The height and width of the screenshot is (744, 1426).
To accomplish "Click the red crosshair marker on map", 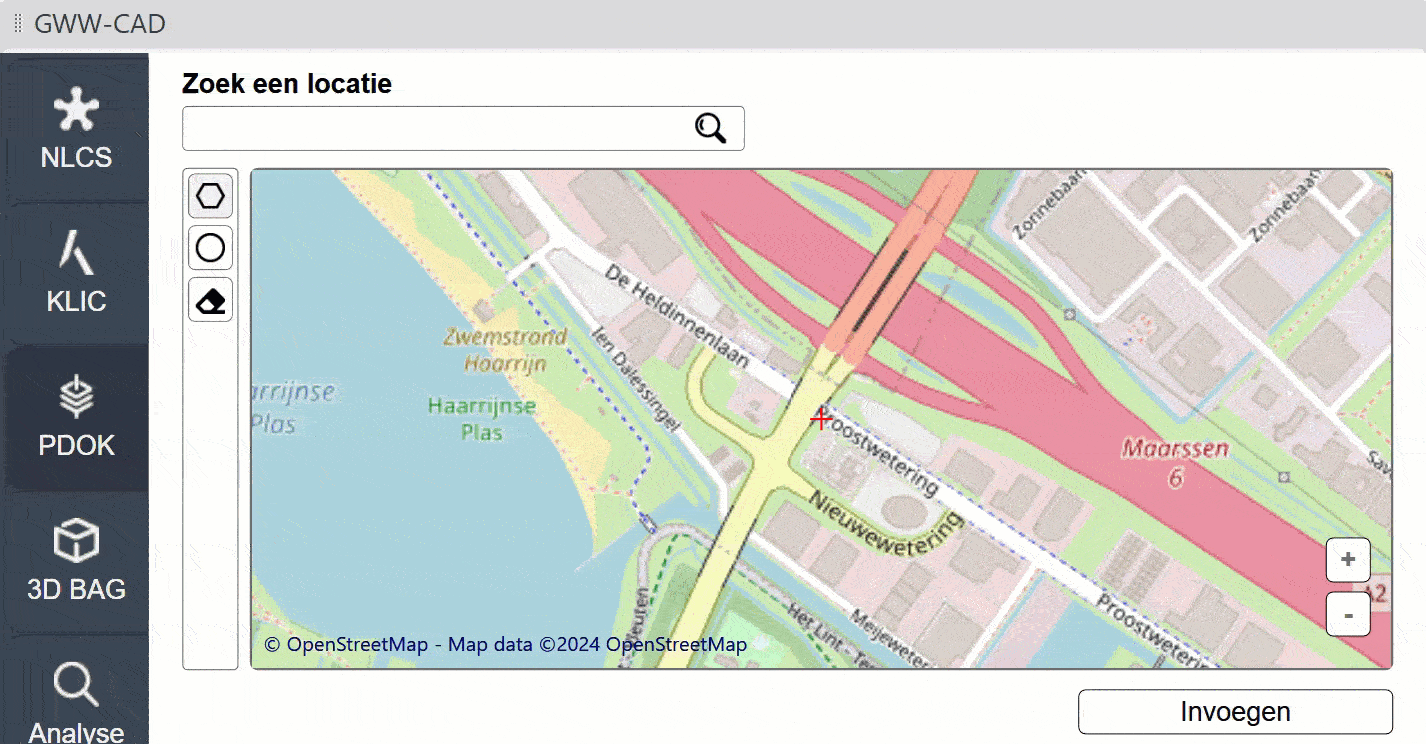I will pyautogui.click(x=821, y=418).
